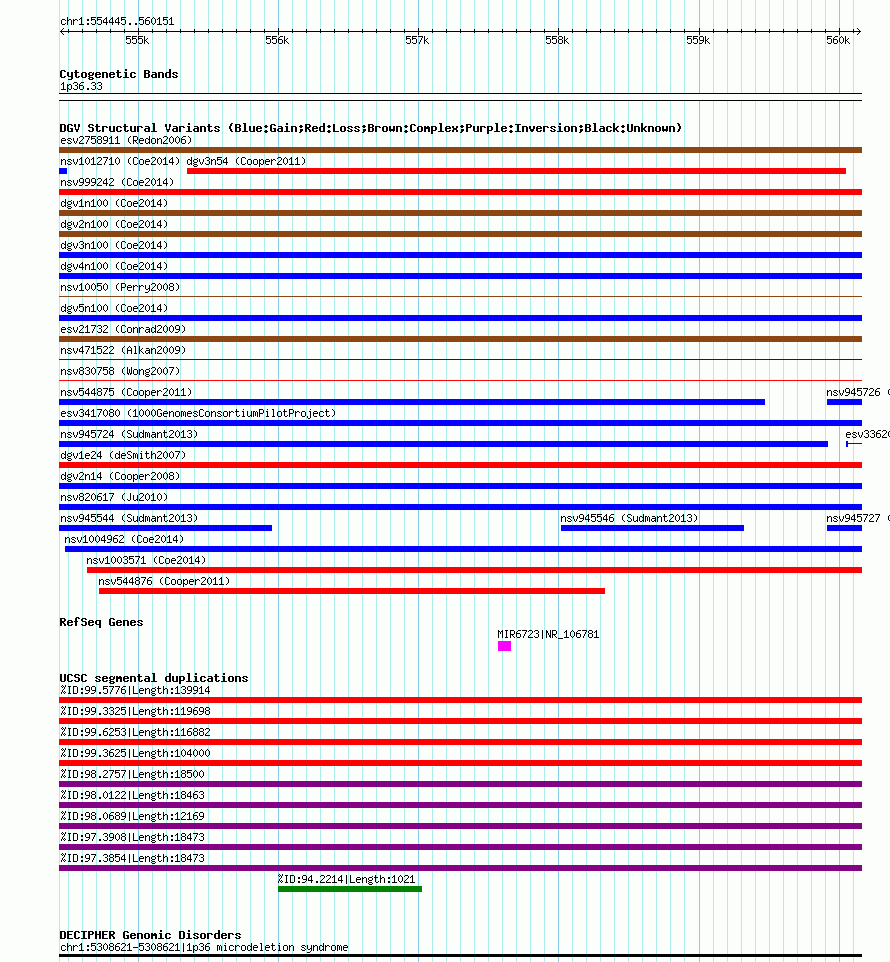
Task: Open dgv4n100 (Coe2014) variant
Action: [114, 266]
